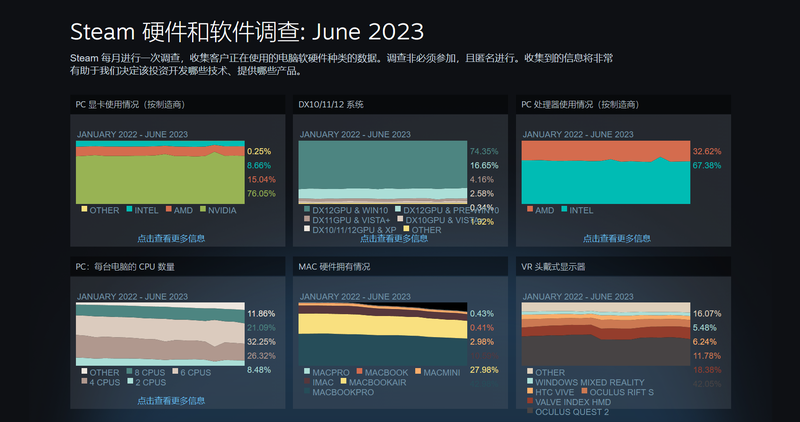This screenshot has width=800, height=422.
Task: Click the 'PC：每台电脑的 CPU 数量' panel header
Action: click(178, 266)
